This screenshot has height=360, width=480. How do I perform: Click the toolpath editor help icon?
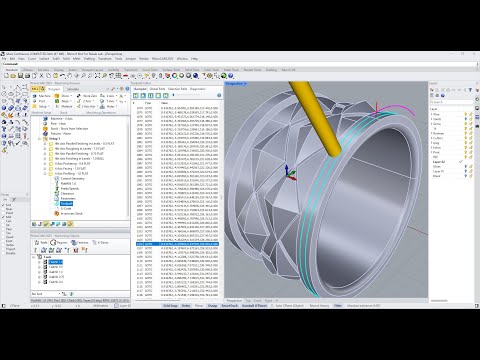pyautogui.click(x=219, y=95)
